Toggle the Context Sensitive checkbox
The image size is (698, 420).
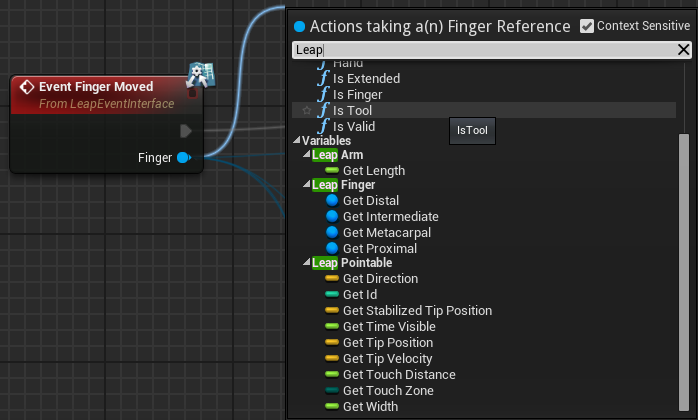[x=587, y=26]
